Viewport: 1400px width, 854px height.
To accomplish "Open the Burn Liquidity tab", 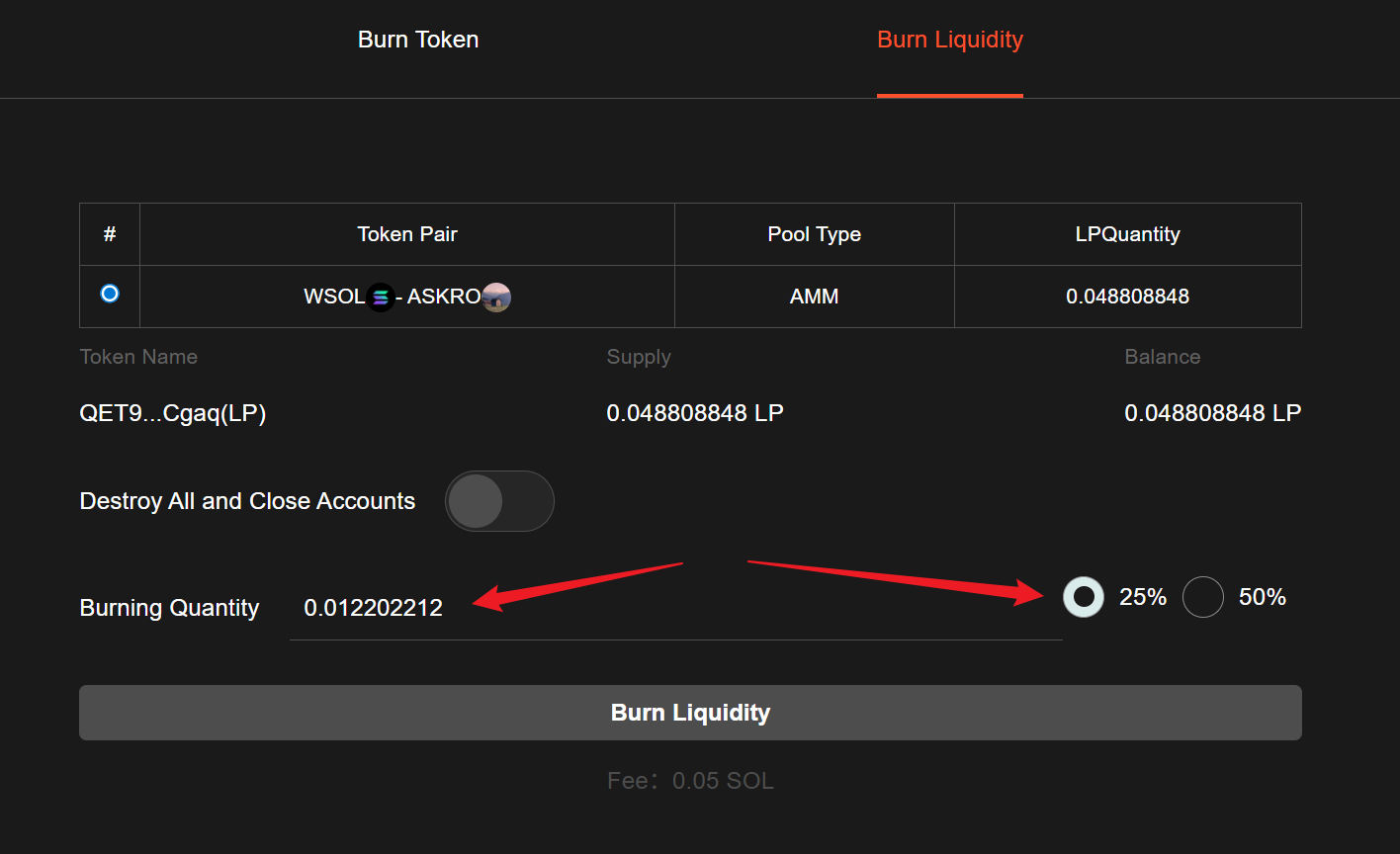I will [x=949, y=40].
